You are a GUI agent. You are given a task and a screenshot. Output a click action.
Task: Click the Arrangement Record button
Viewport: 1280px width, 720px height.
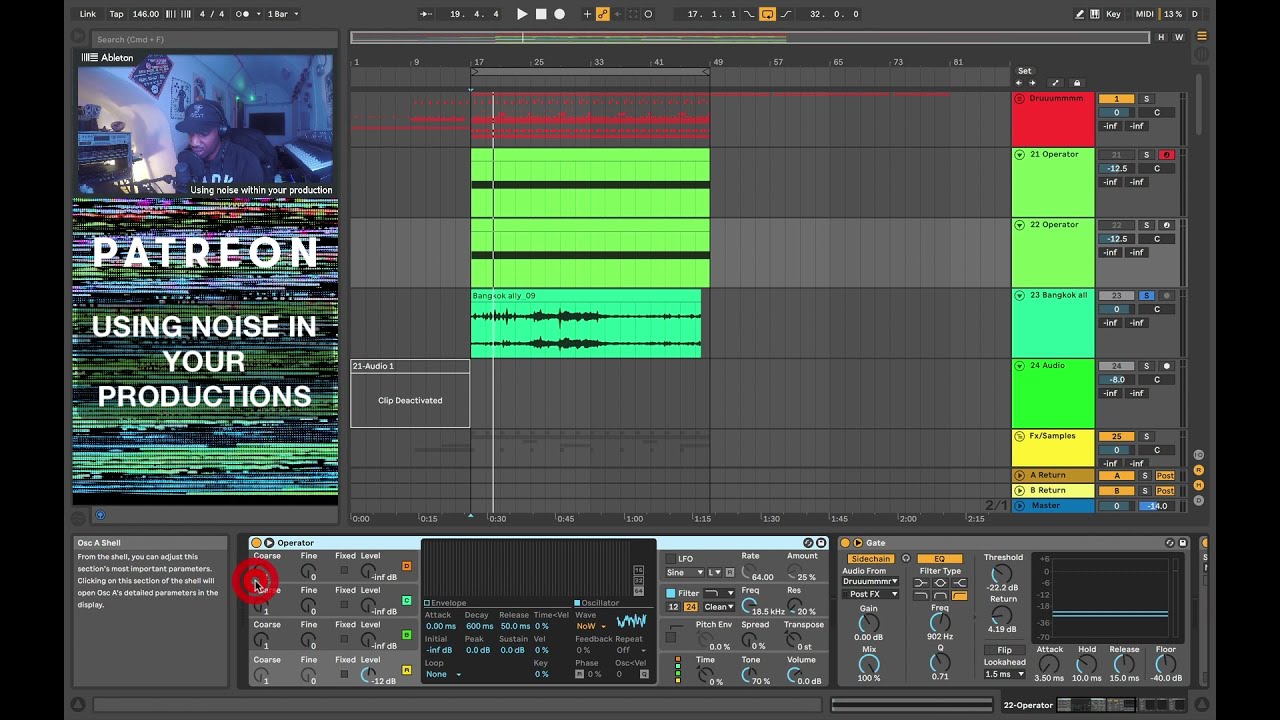559,14
